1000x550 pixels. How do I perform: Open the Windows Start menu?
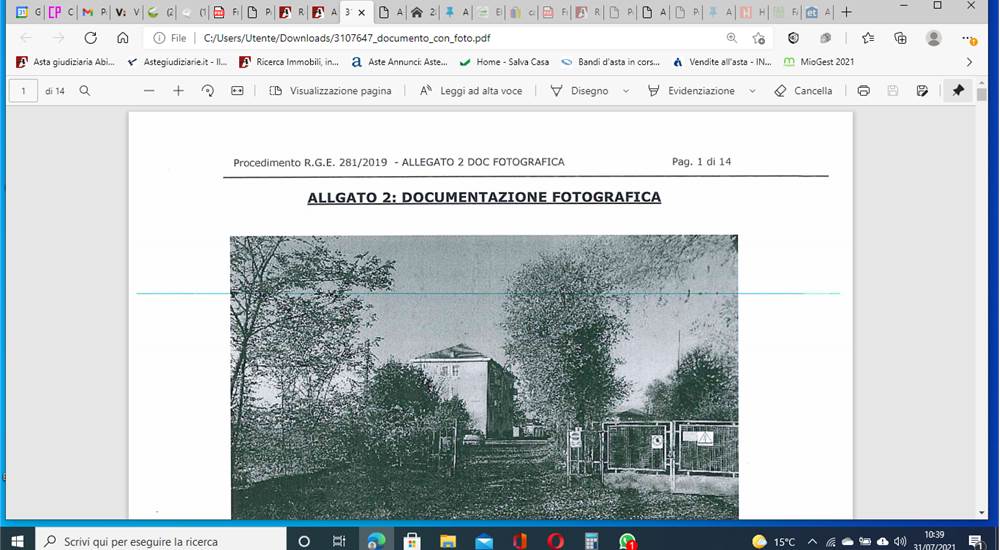(x=17, y=541)
